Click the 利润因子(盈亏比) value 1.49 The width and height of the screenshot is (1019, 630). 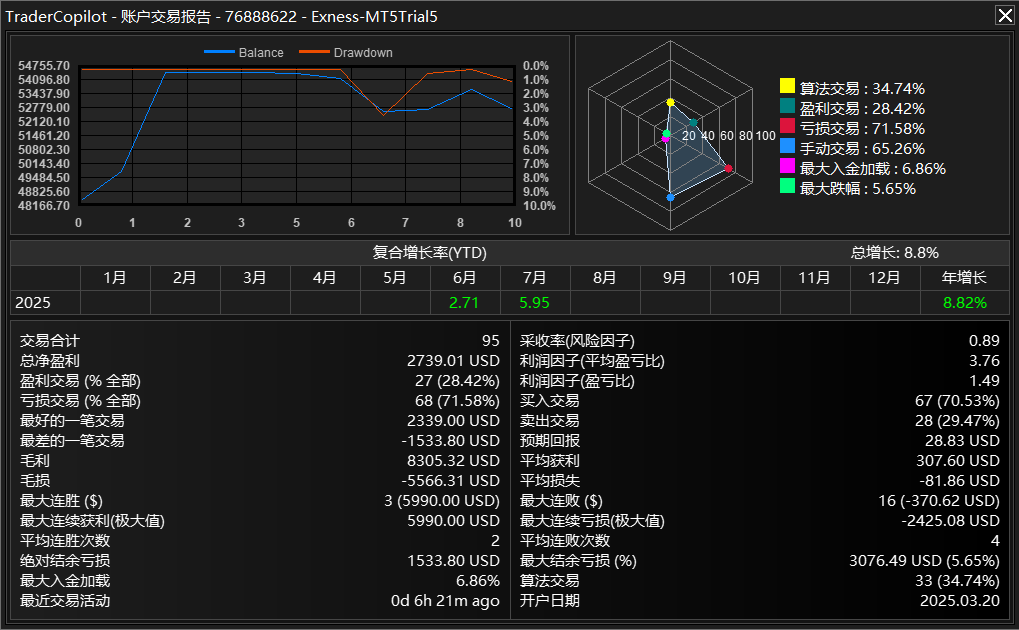pyautogui.click(x=984, y=380)
